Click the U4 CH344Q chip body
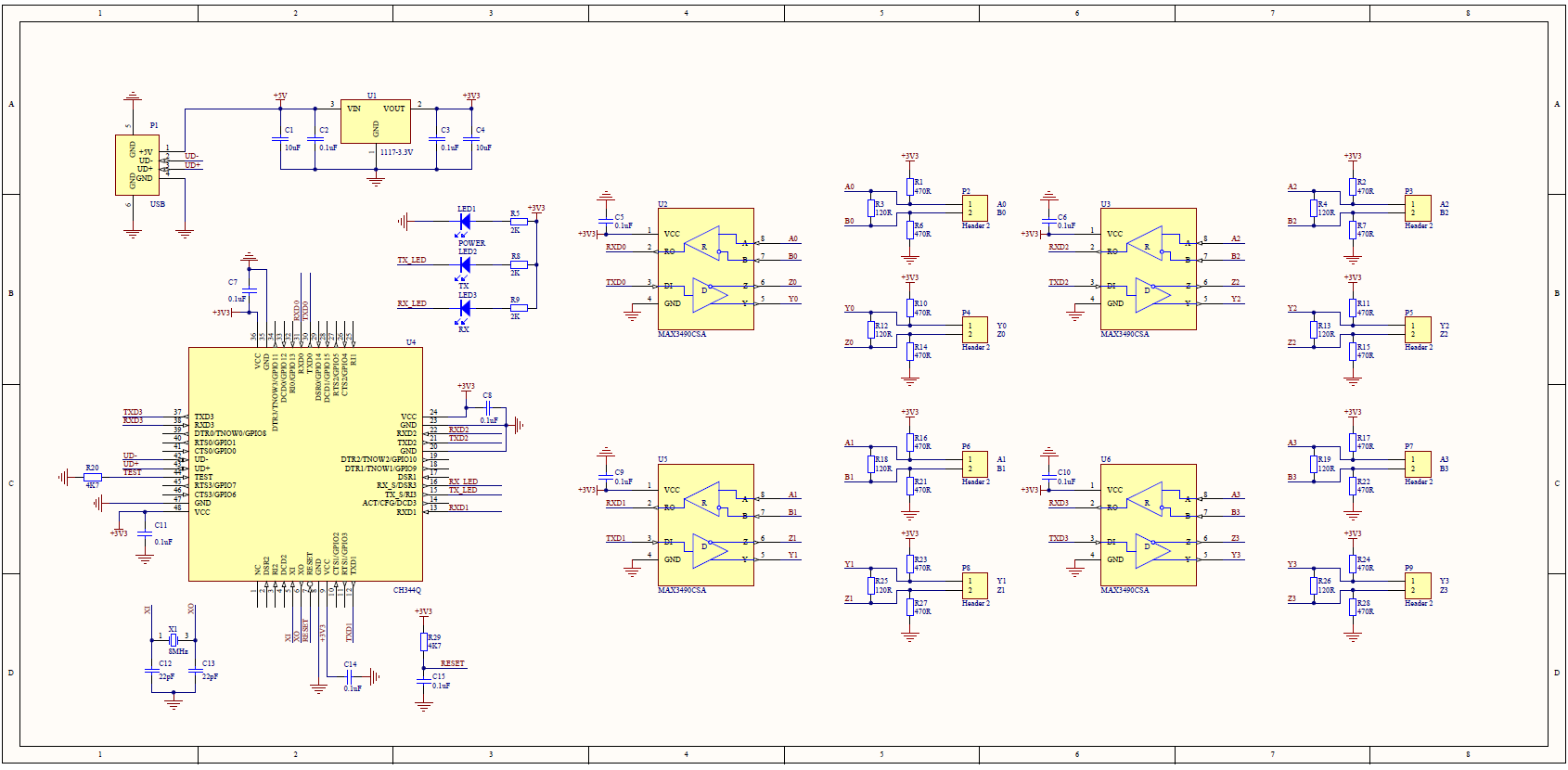 pos(305,465)
